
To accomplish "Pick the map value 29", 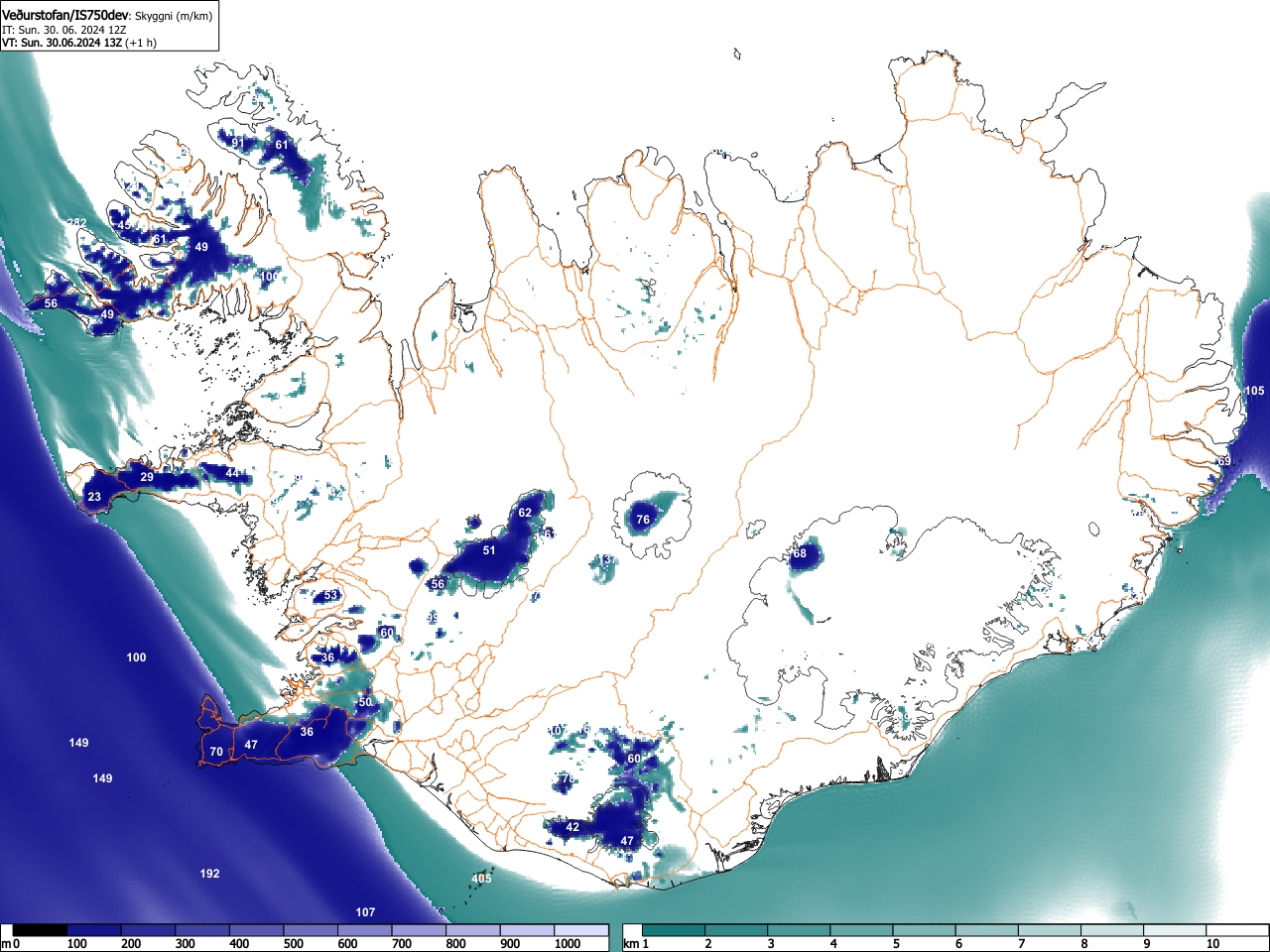I will tap(147, 477).
